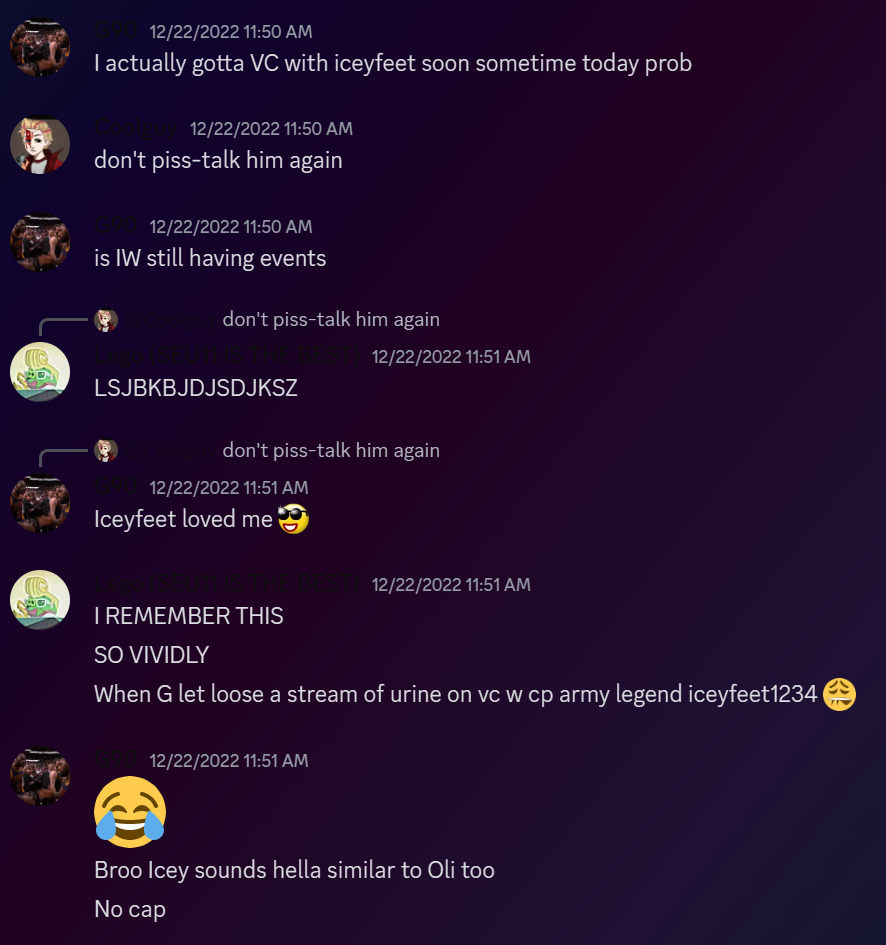Open avatar beside 'Iceyfeet loved me' message
The image size is (886, 945).
40,503
